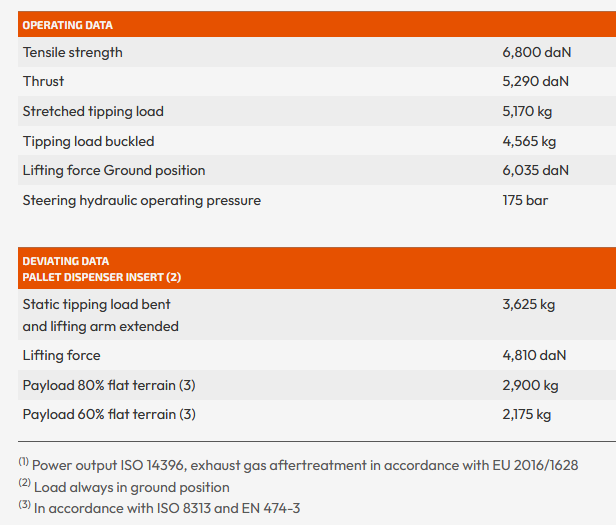
Task: Click the DEVIATING DATA pallet dispenser header
Action: click(x=101, y=269)
